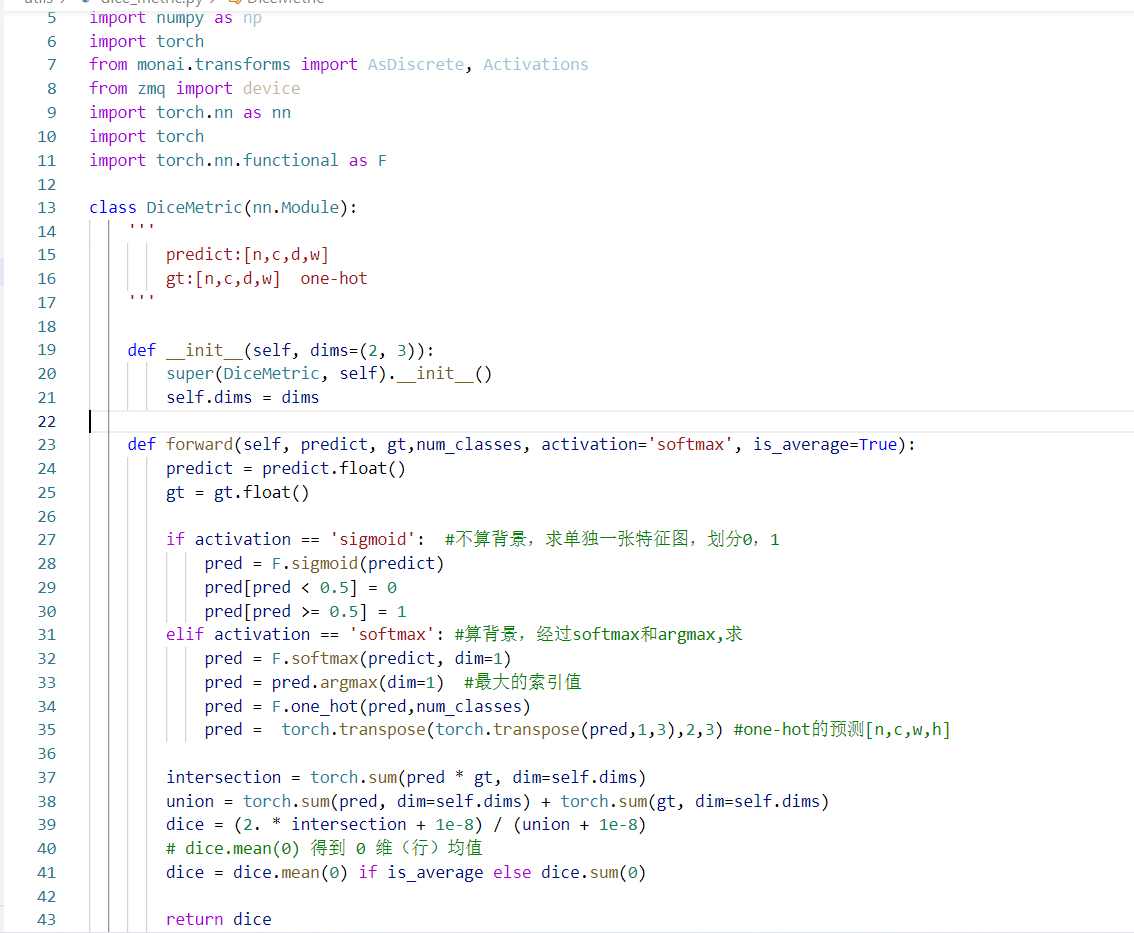Click line number 36 in the gutter

click(x=46, y=754)
